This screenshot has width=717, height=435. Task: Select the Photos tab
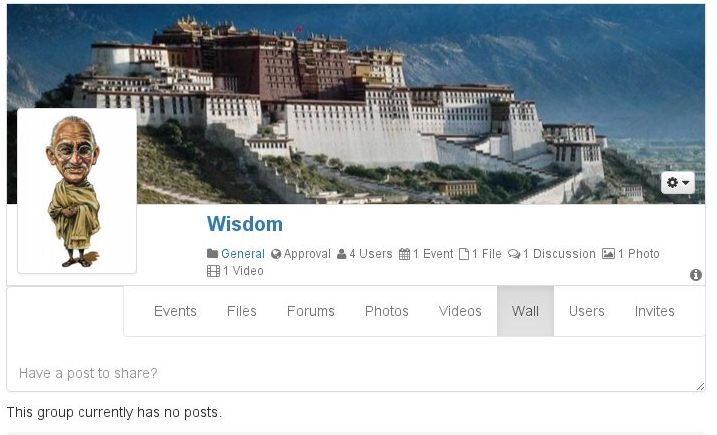(386, 311)
